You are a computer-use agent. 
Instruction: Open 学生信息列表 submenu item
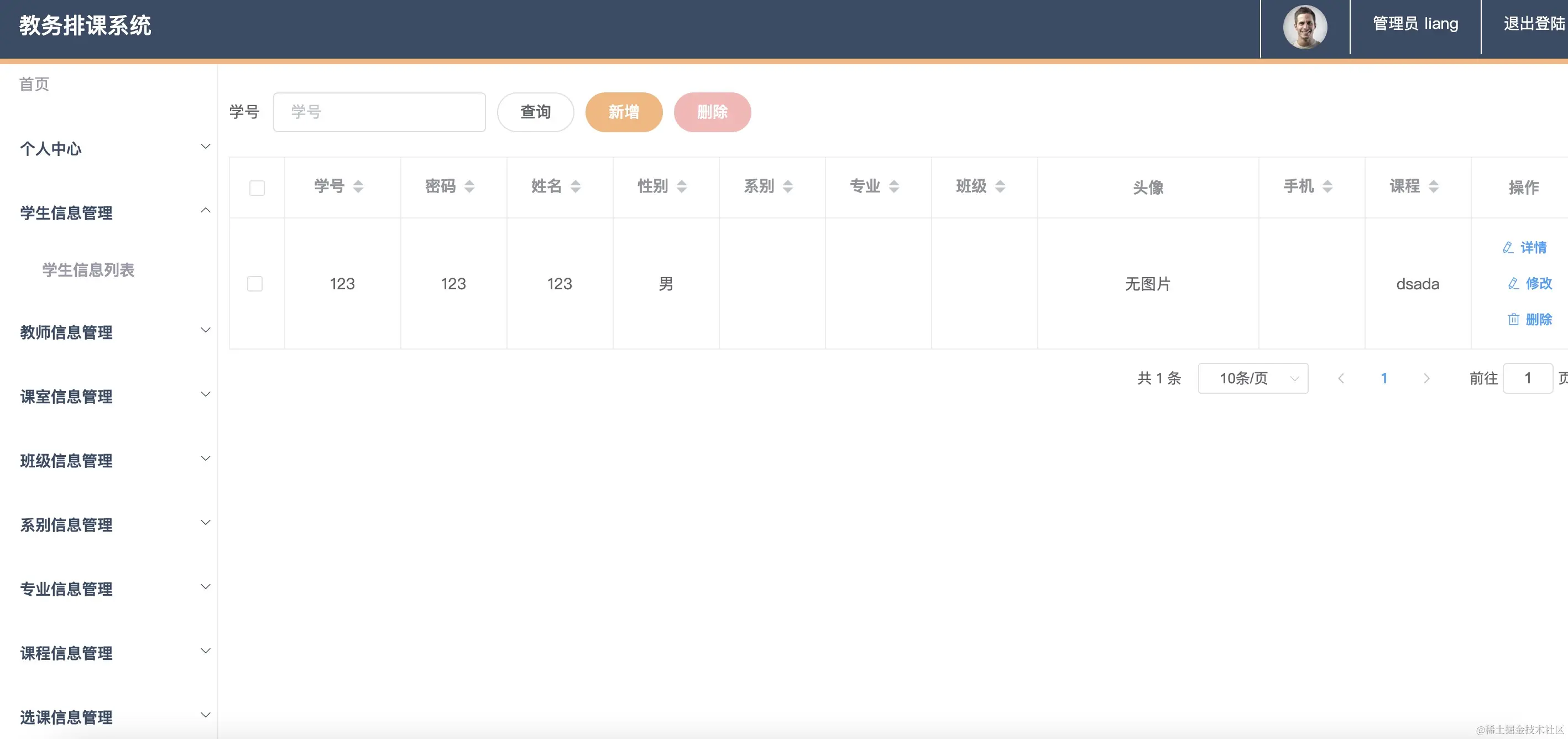[88, 270]
